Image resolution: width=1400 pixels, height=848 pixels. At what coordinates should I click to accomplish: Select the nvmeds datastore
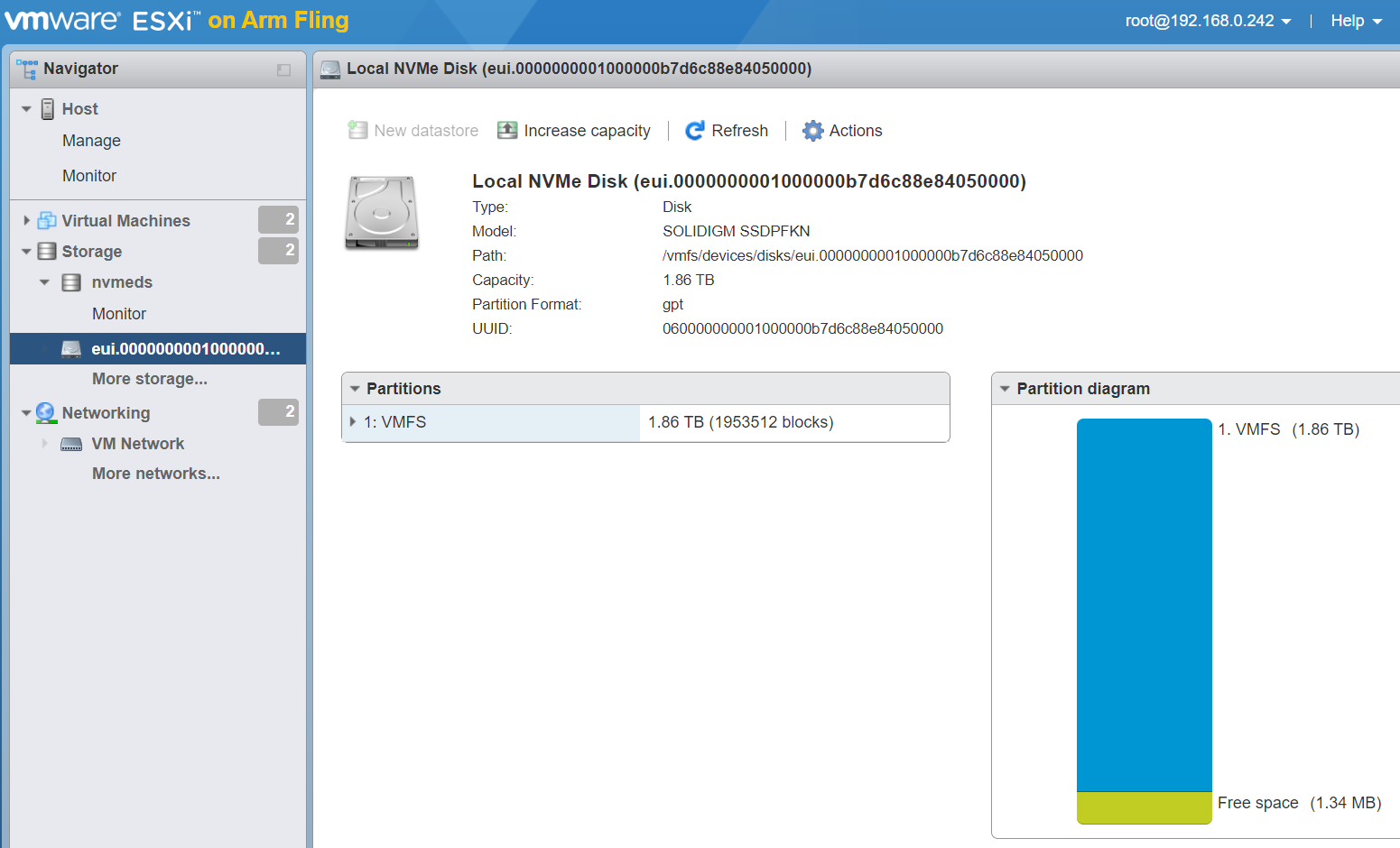click(122, 282)
